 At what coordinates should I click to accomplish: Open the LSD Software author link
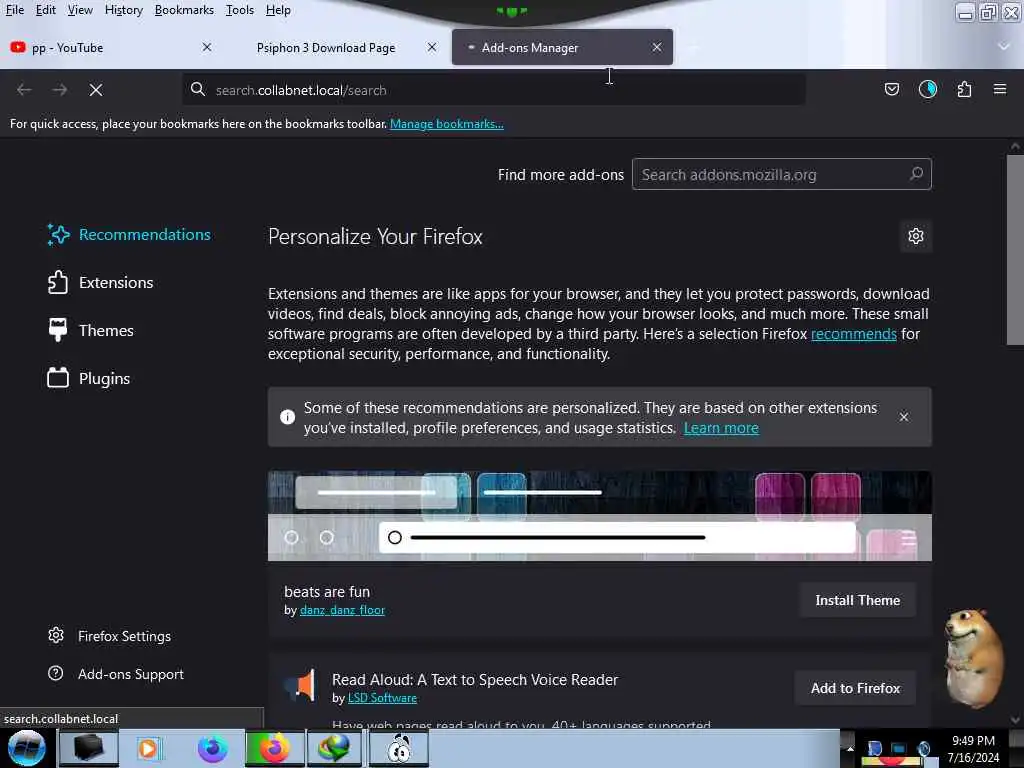382,697
